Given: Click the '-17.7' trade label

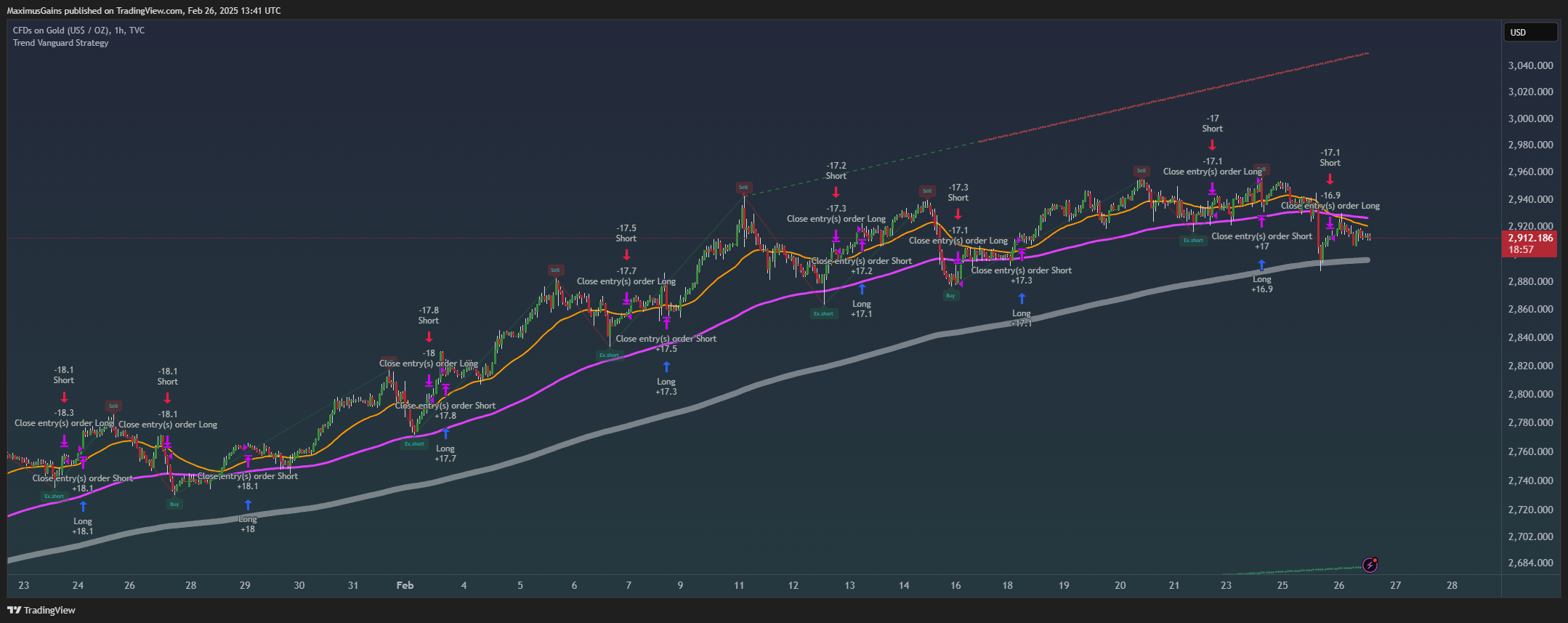Looking at the screenshot, I should tap(626, 271).
